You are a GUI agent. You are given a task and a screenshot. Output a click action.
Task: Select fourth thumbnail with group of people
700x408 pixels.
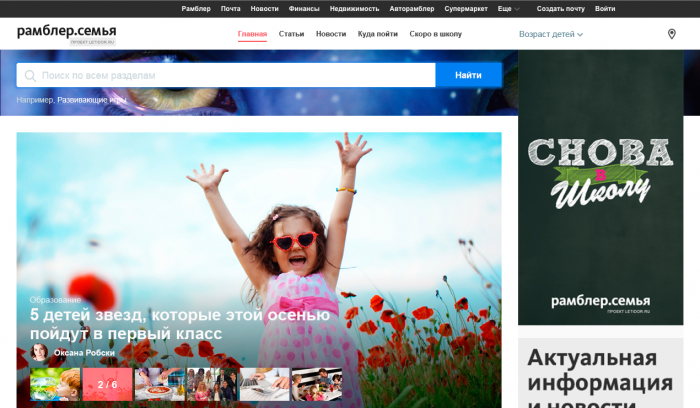[212, 384]
